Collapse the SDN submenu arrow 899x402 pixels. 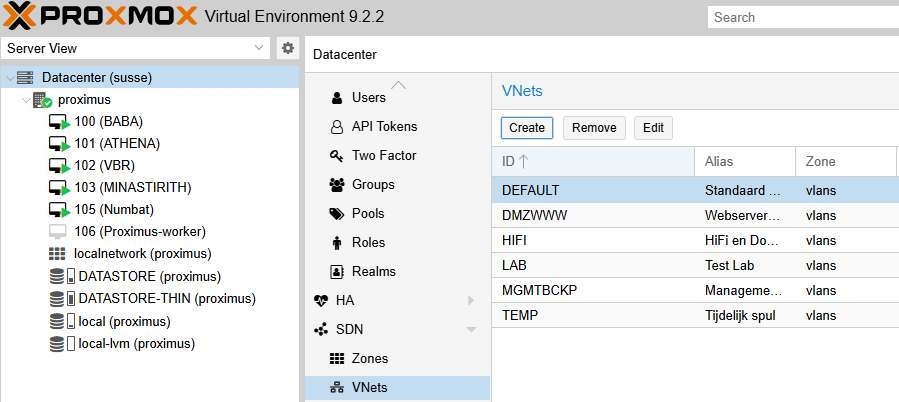471,330
